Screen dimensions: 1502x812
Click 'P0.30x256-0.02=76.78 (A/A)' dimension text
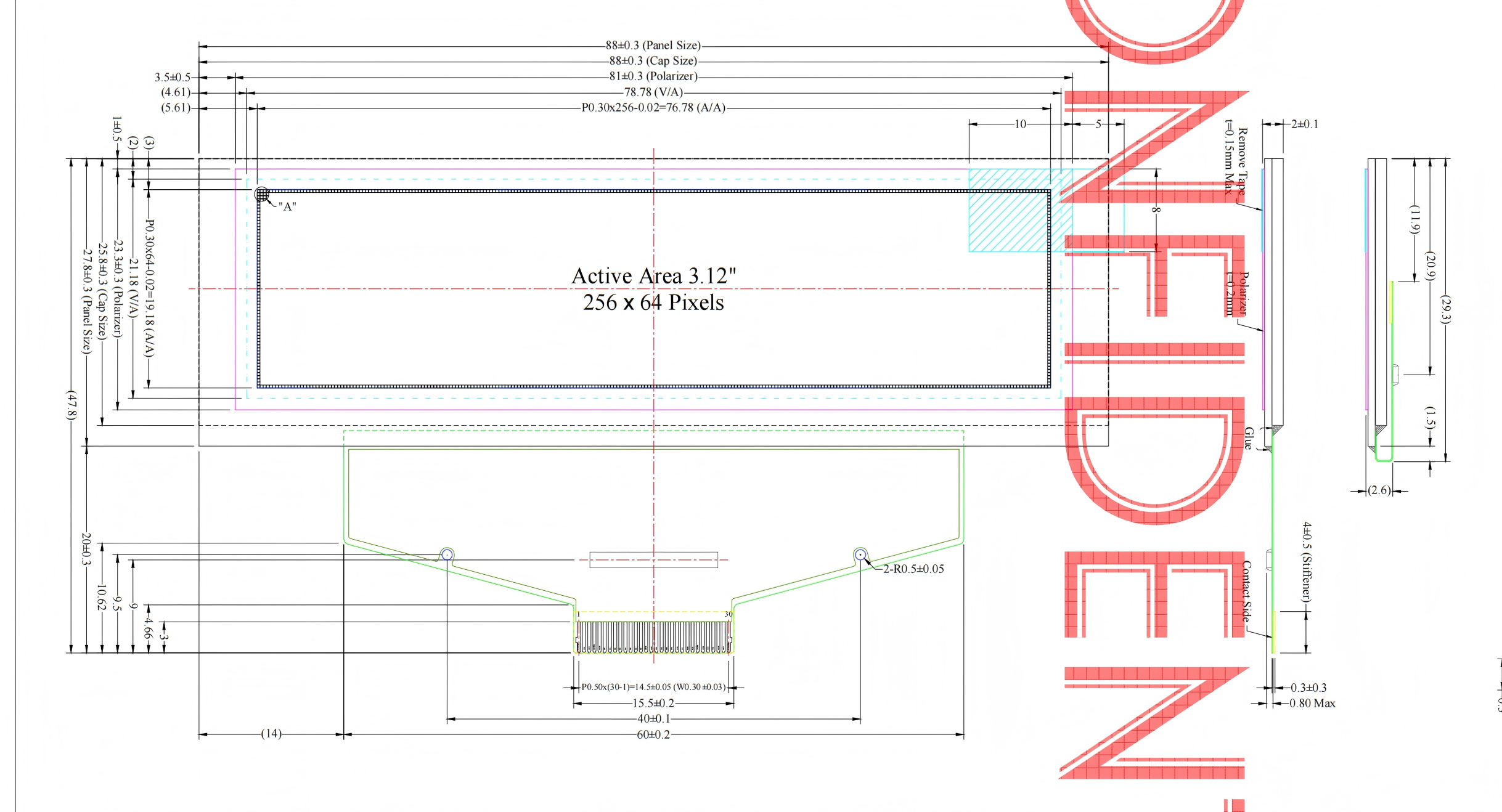coord(653,107)
